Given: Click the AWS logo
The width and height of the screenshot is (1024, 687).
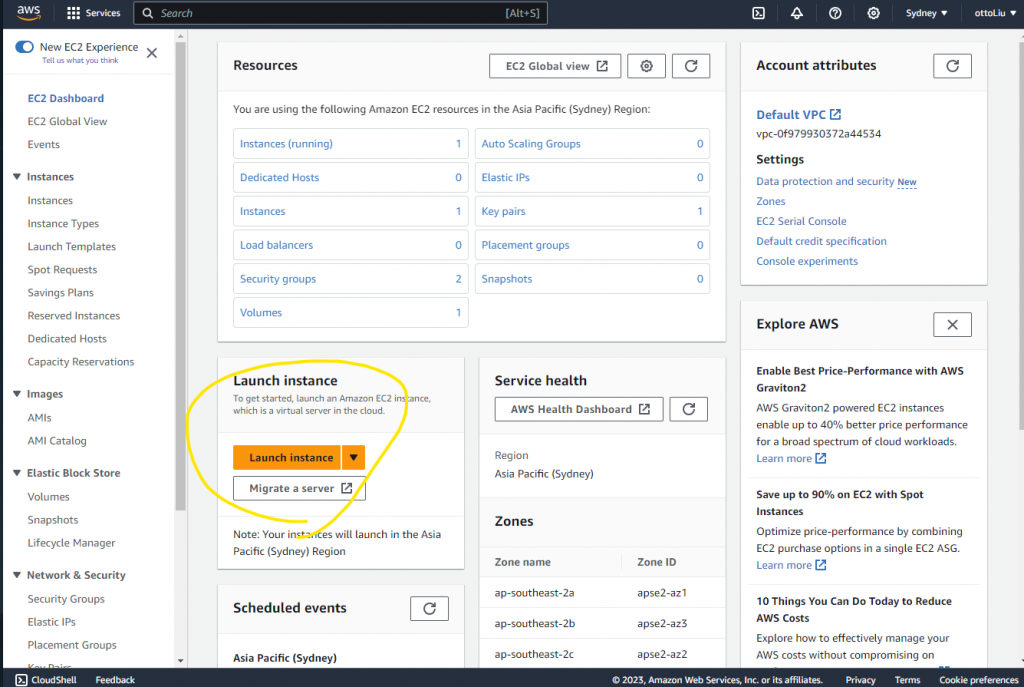Looking at the screenshot, I should click(28, 12).
